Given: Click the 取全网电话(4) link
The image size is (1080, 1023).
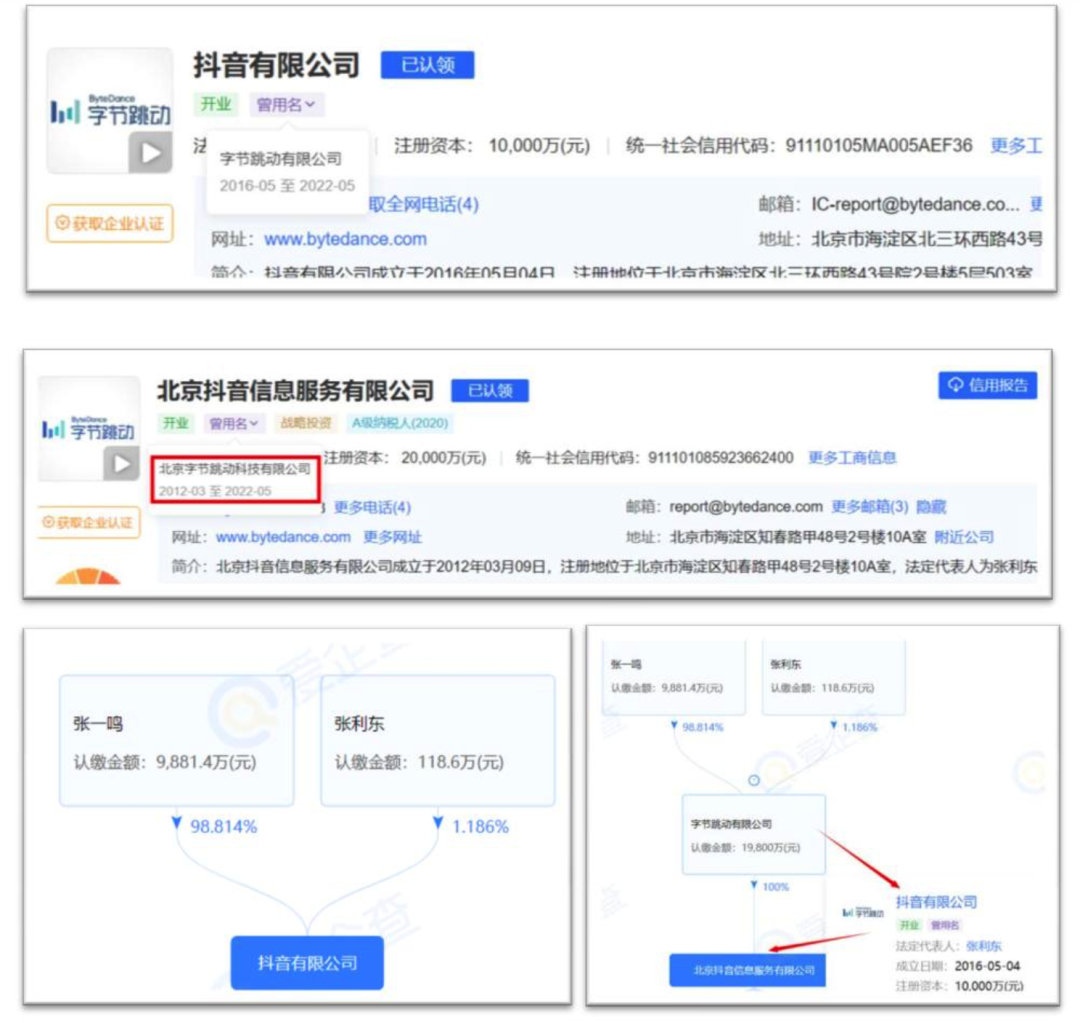Looking at the screenshot, I should pos(424,204).
